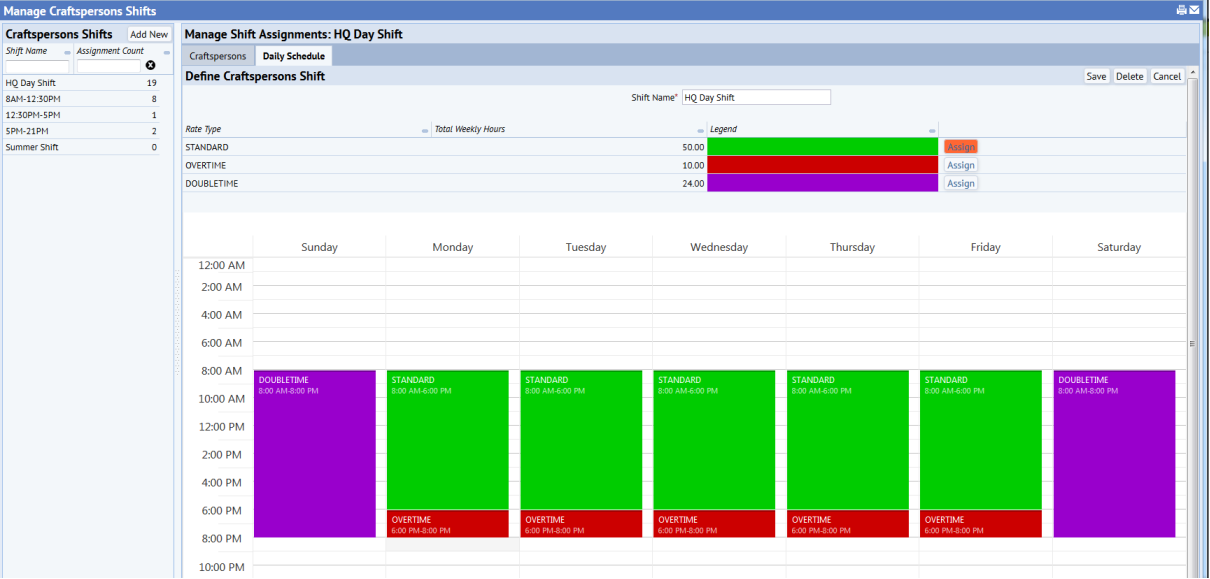This screenshot has height=579, width=1210.
Task: Select the Daily Schedule tab
Action: [x=293, y=56]
